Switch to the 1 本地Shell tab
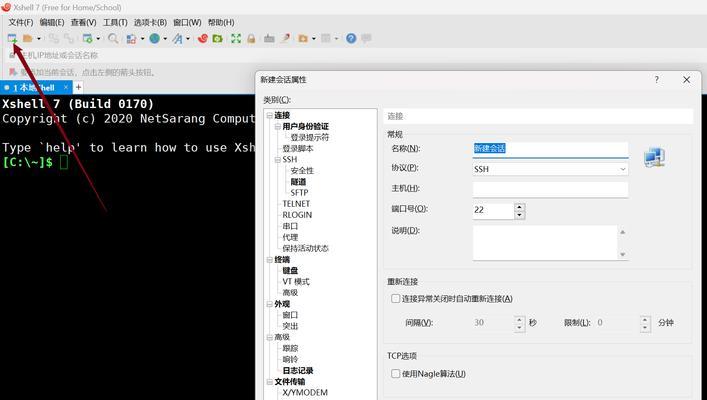707x400 pixels. tap(34, 87)
